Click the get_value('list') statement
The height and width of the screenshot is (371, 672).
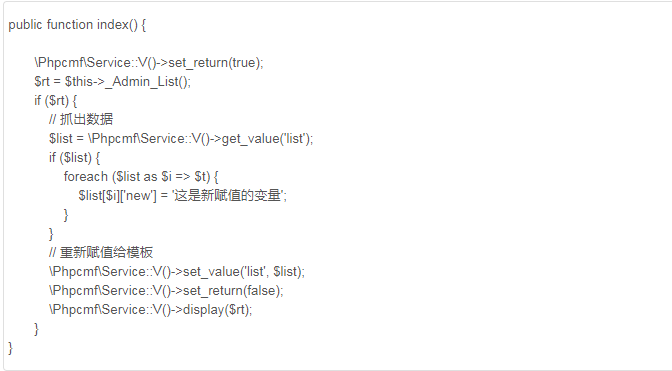(x=181, y=139)
